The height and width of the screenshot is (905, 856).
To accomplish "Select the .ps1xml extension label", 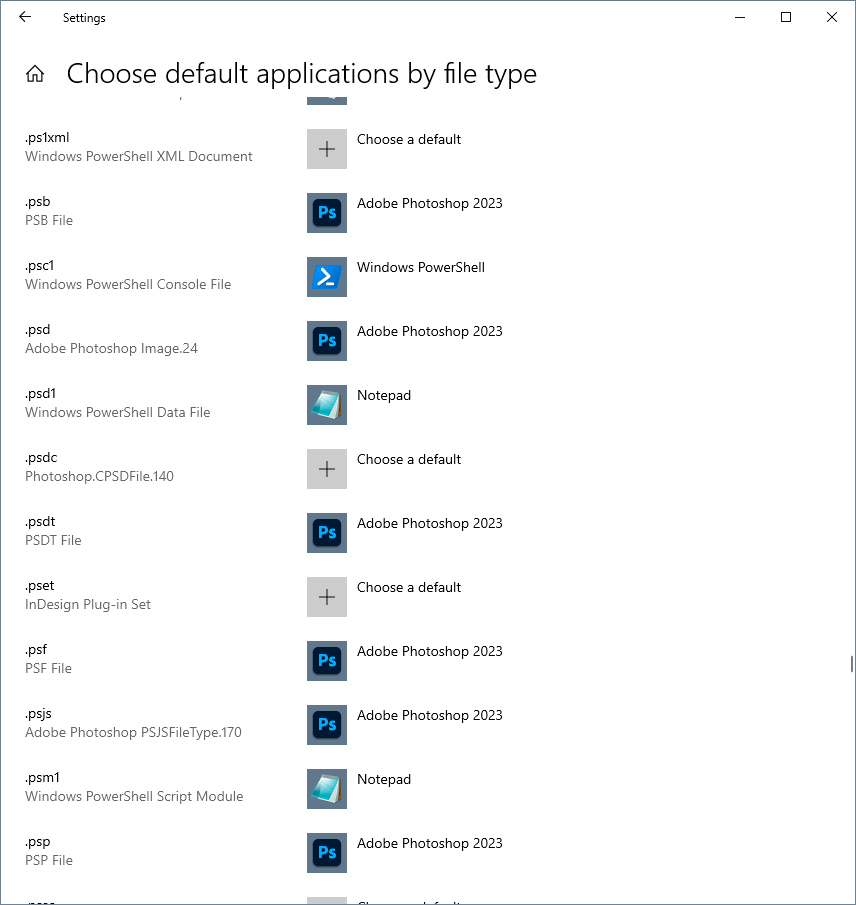I will point(47,138).
